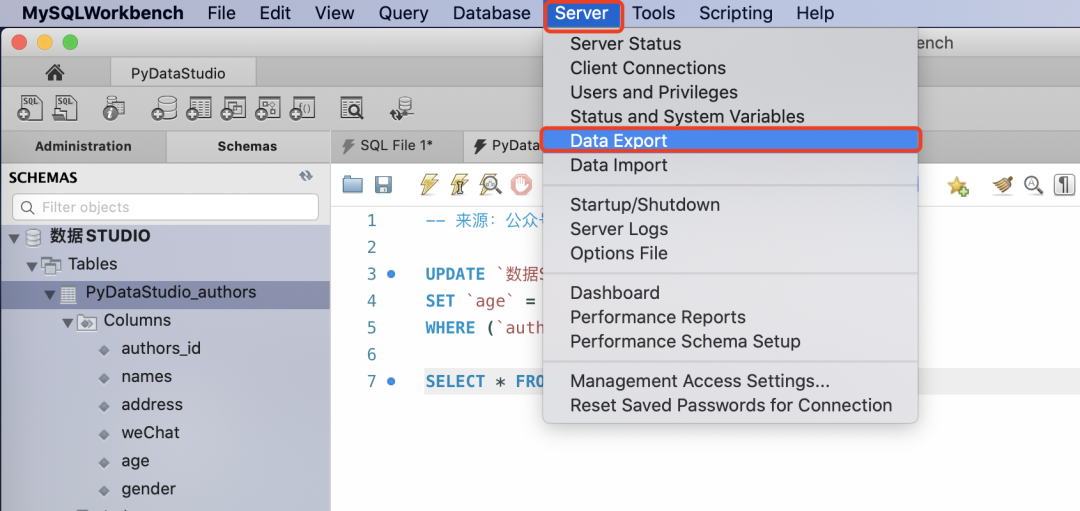Open the MySQLWorkbench application menu

[103, 13]
